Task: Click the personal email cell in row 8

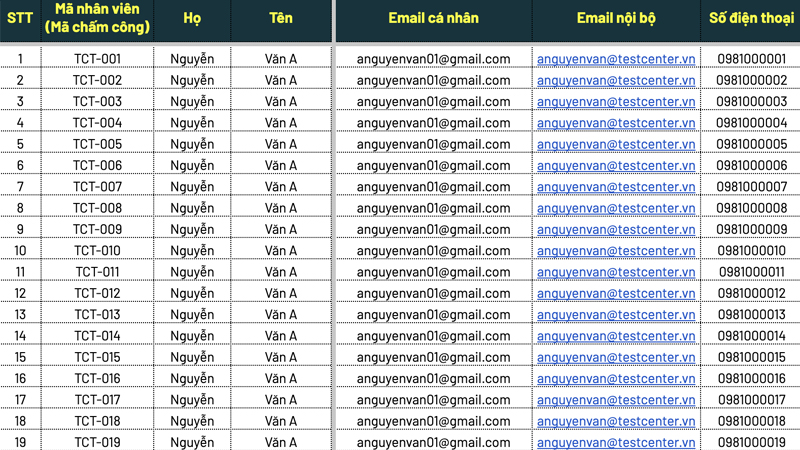Action: 433,208
